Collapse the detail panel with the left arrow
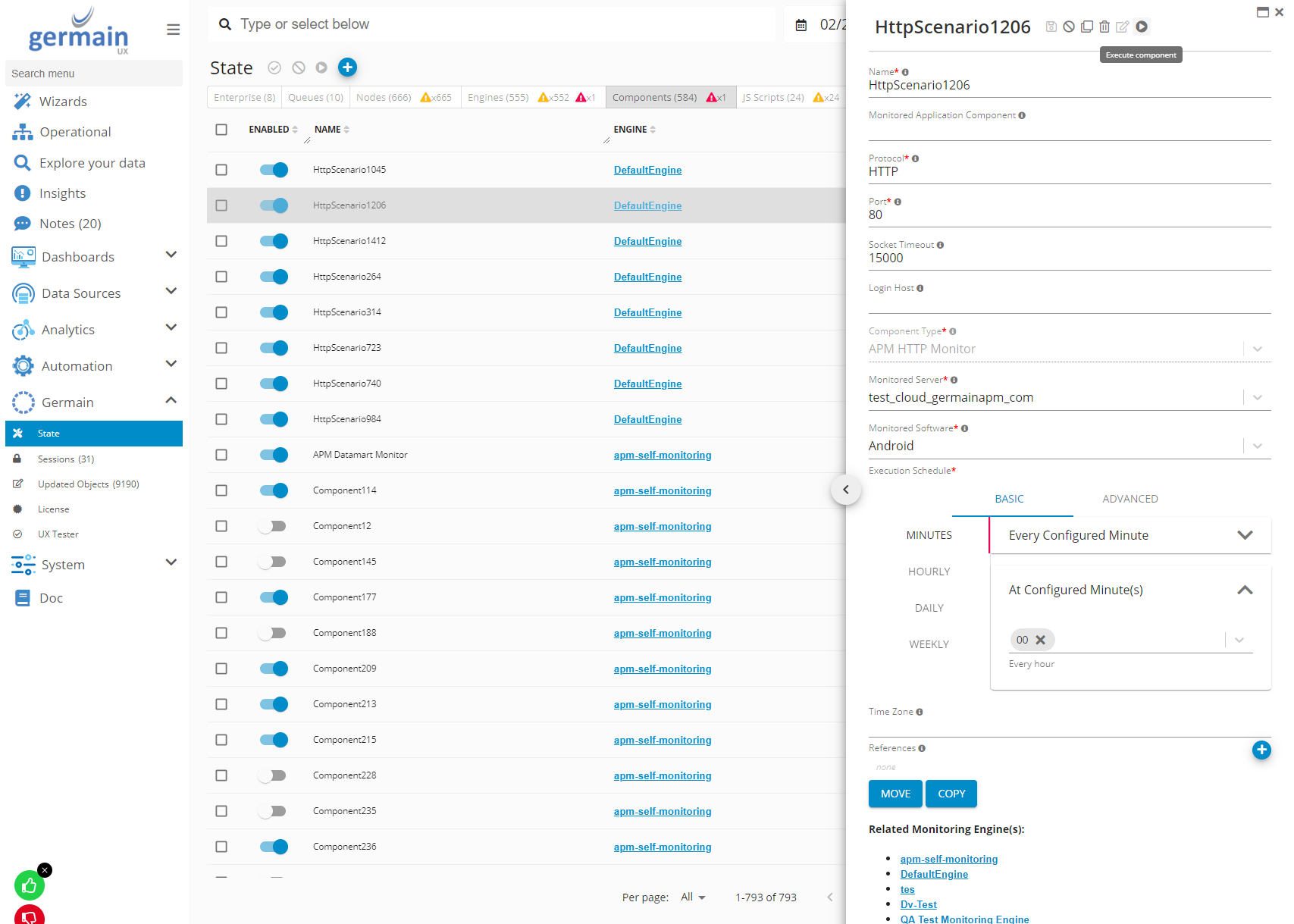1294x924 pixels. click(846, 490)
